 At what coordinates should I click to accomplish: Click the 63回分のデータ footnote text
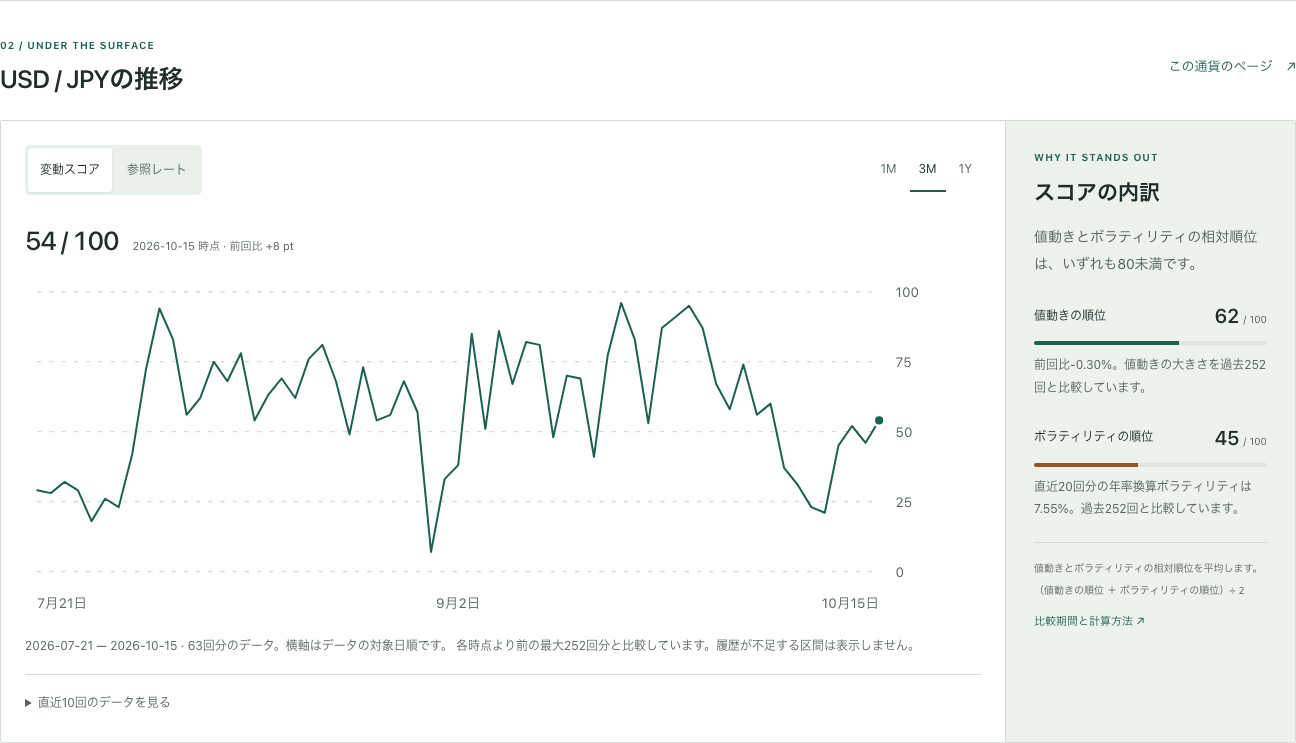coord(470,645)
